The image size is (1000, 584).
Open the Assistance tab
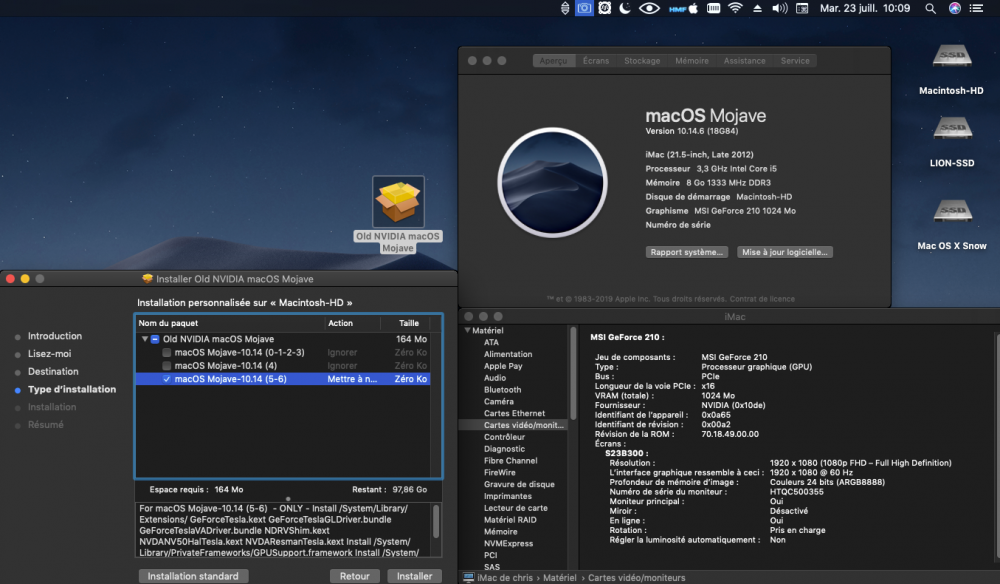coord(744,61)
